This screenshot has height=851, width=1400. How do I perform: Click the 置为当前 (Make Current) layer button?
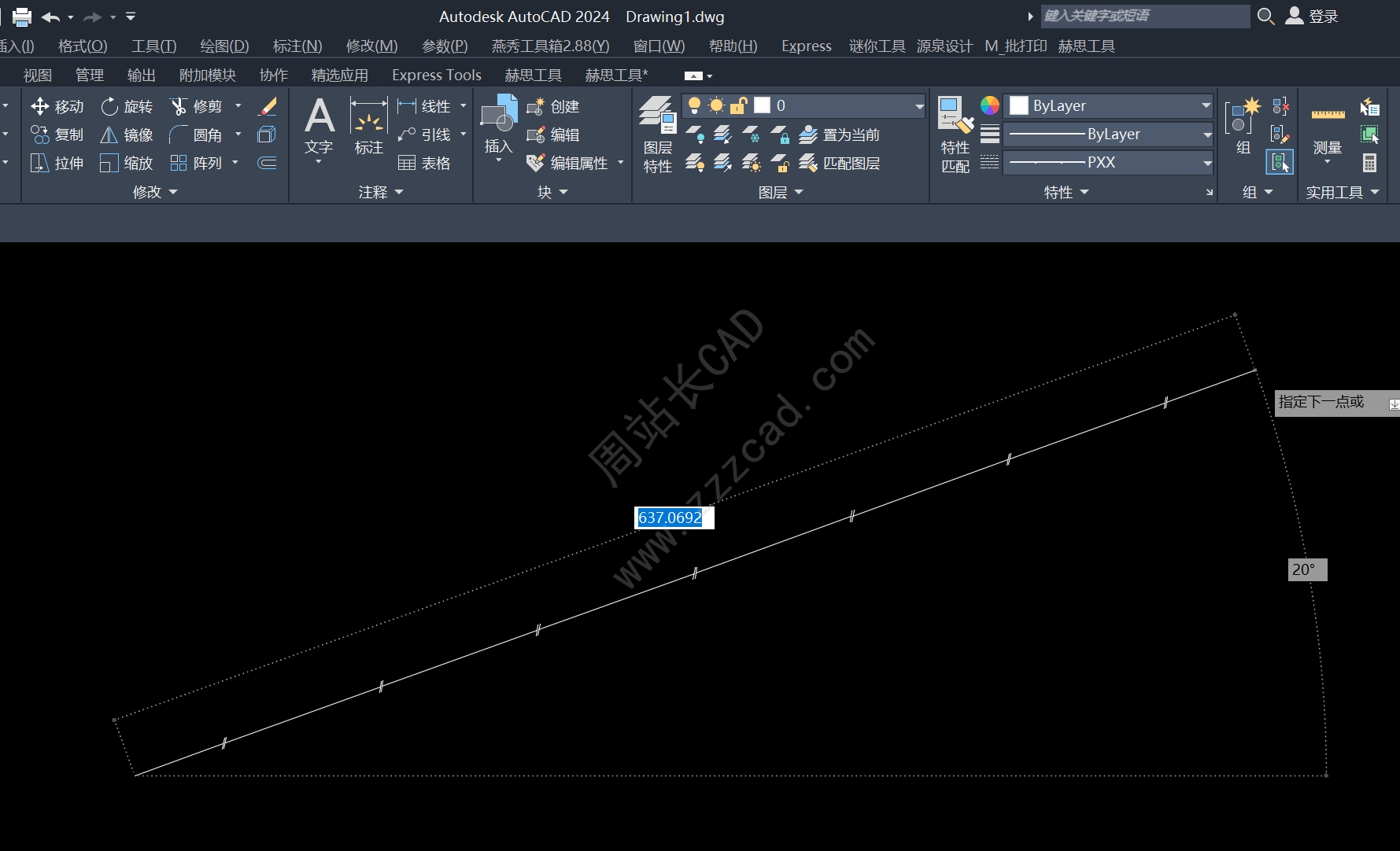[840, 134]
